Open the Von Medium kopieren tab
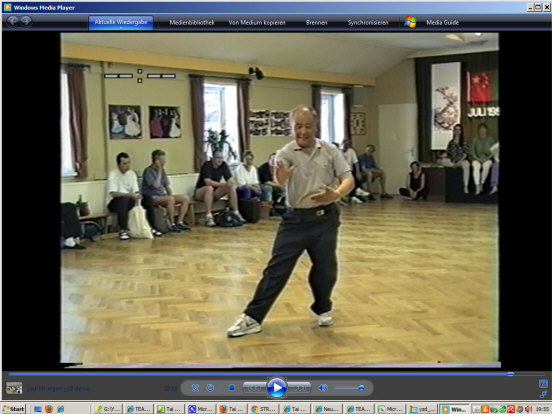The image size is (552, 414). [x=257, y=23]
